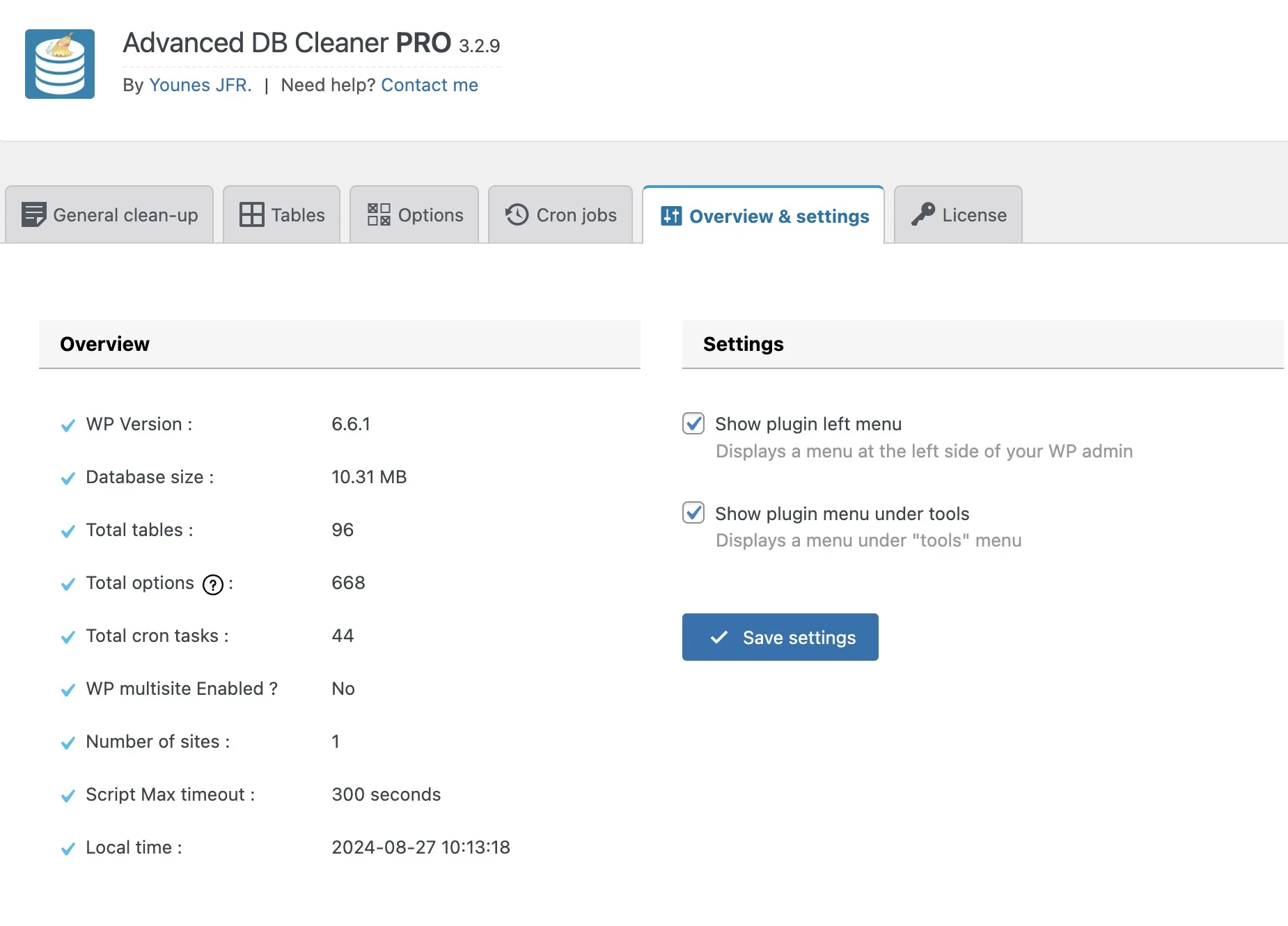Click the Advanced DB Cleaner database logo icon
1288x926 pixels.
[60, 64]
